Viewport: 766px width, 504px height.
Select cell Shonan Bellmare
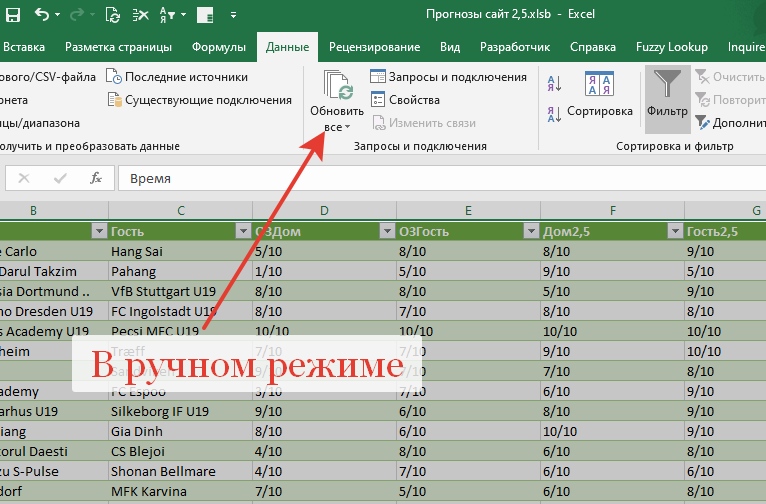[180, 471]
